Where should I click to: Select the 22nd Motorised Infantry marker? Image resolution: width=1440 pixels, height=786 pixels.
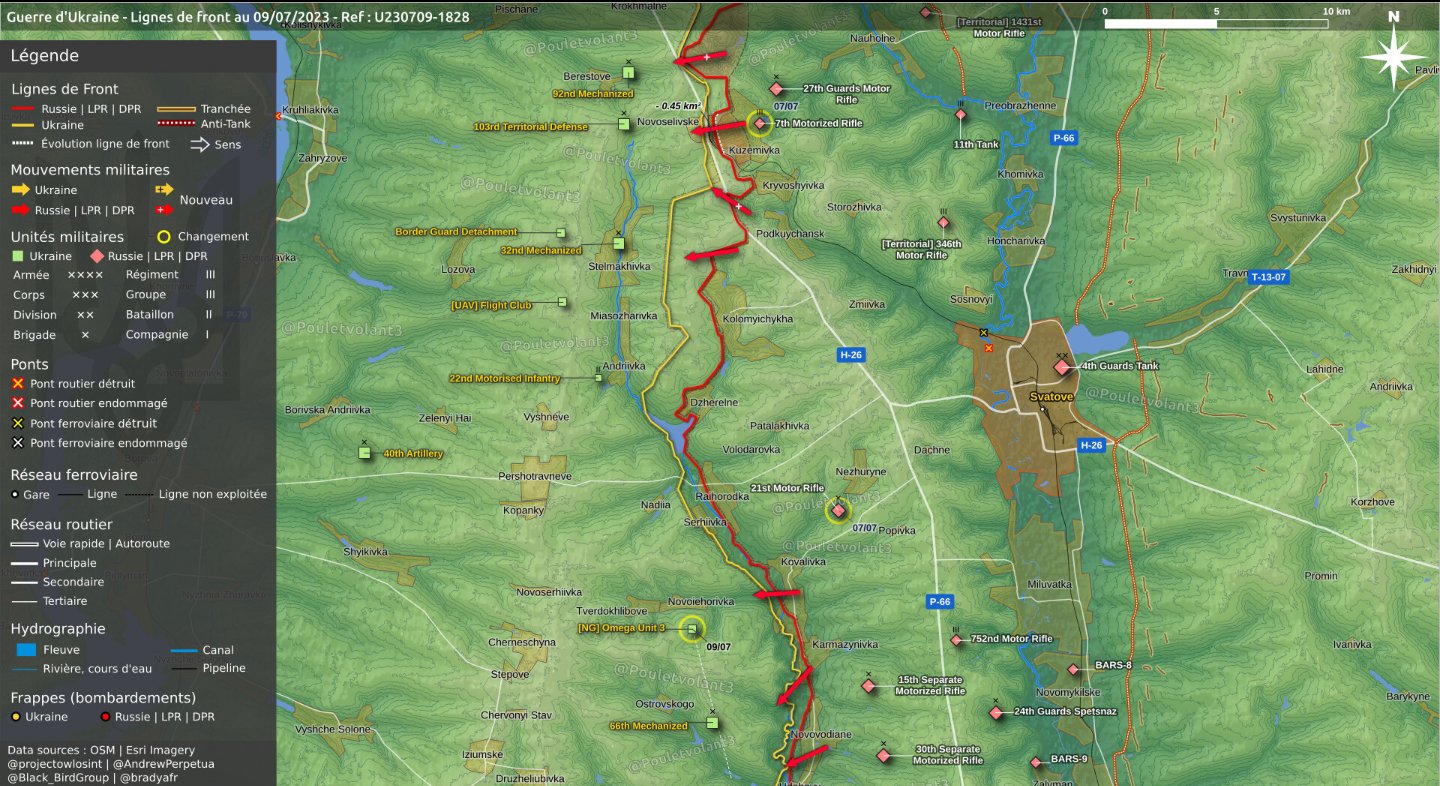tap(599, 378)
